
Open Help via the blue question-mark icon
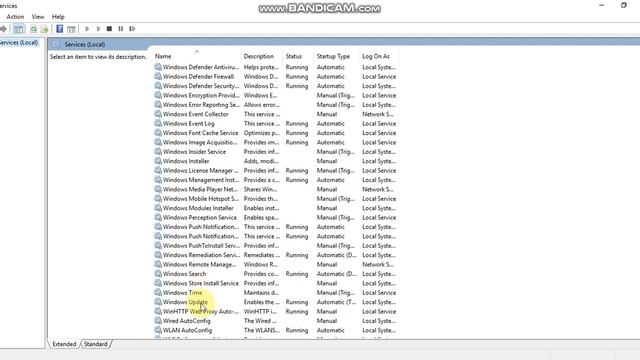(60, 29)
